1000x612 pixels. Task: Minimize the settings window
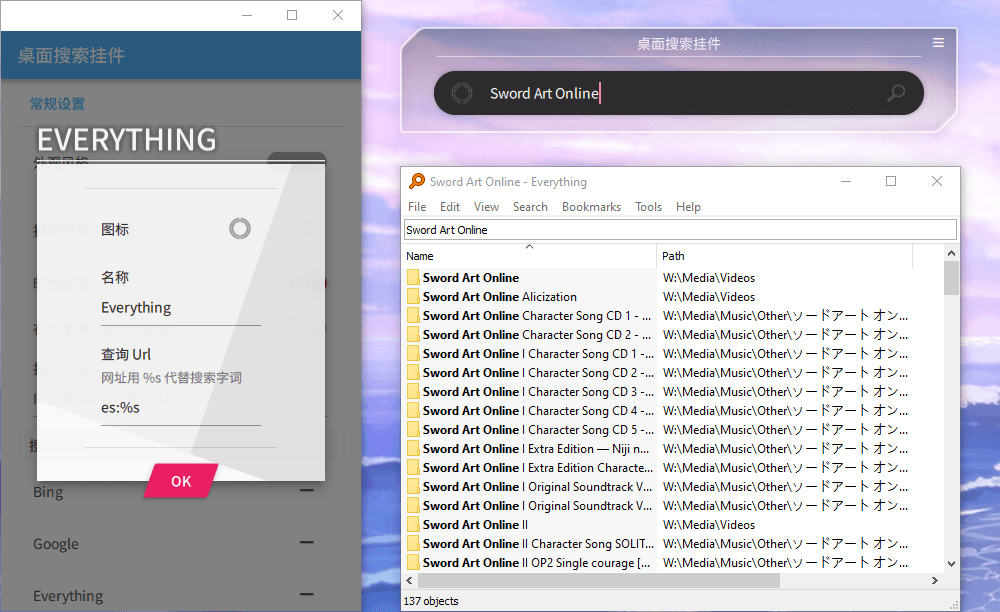click(247, 15)
